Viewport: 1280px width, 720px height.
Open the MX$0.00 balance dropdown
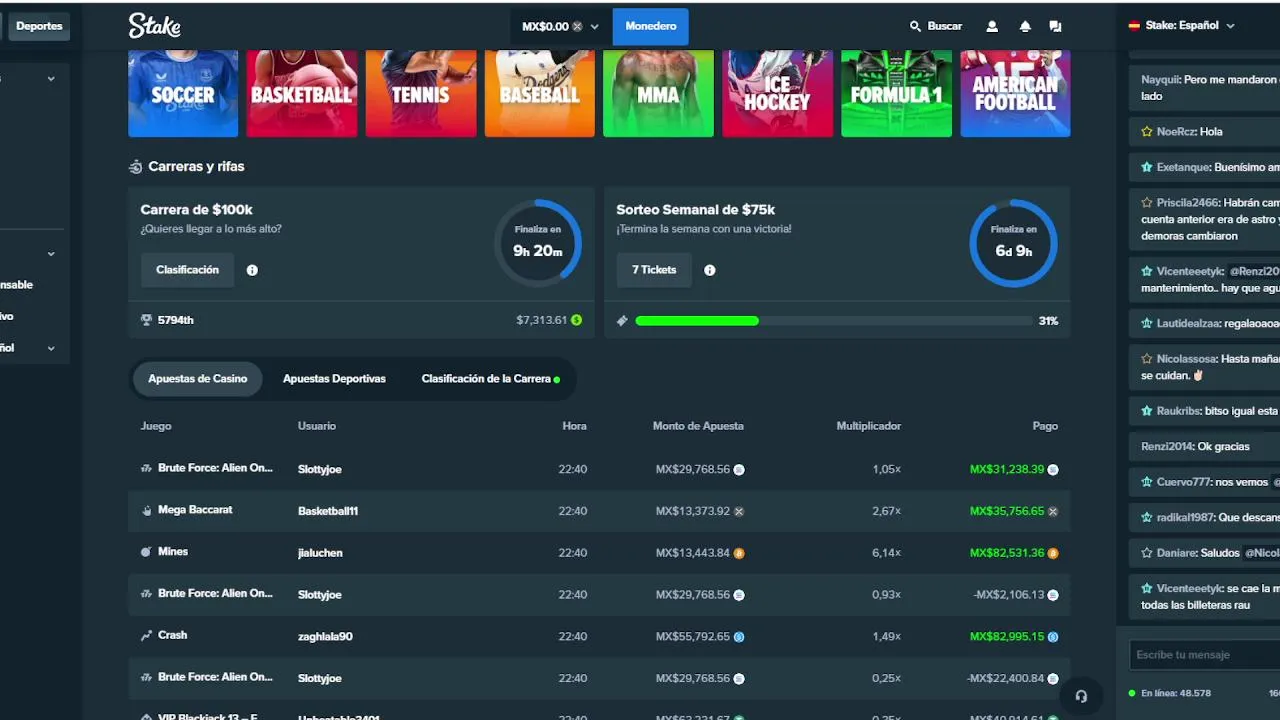[560, 27]
